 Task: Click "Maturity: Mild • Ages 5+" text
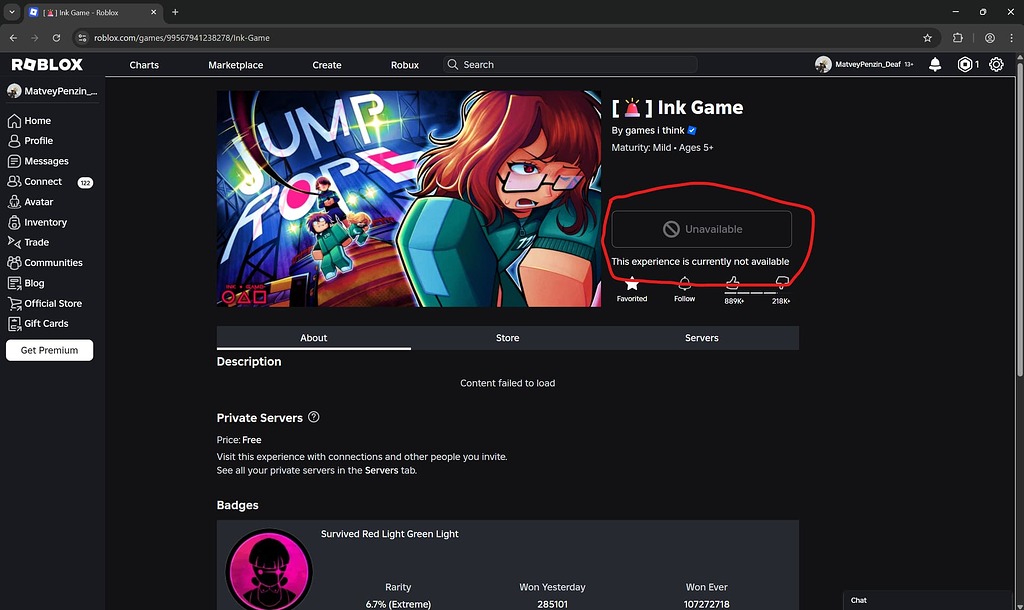point(662,148)
